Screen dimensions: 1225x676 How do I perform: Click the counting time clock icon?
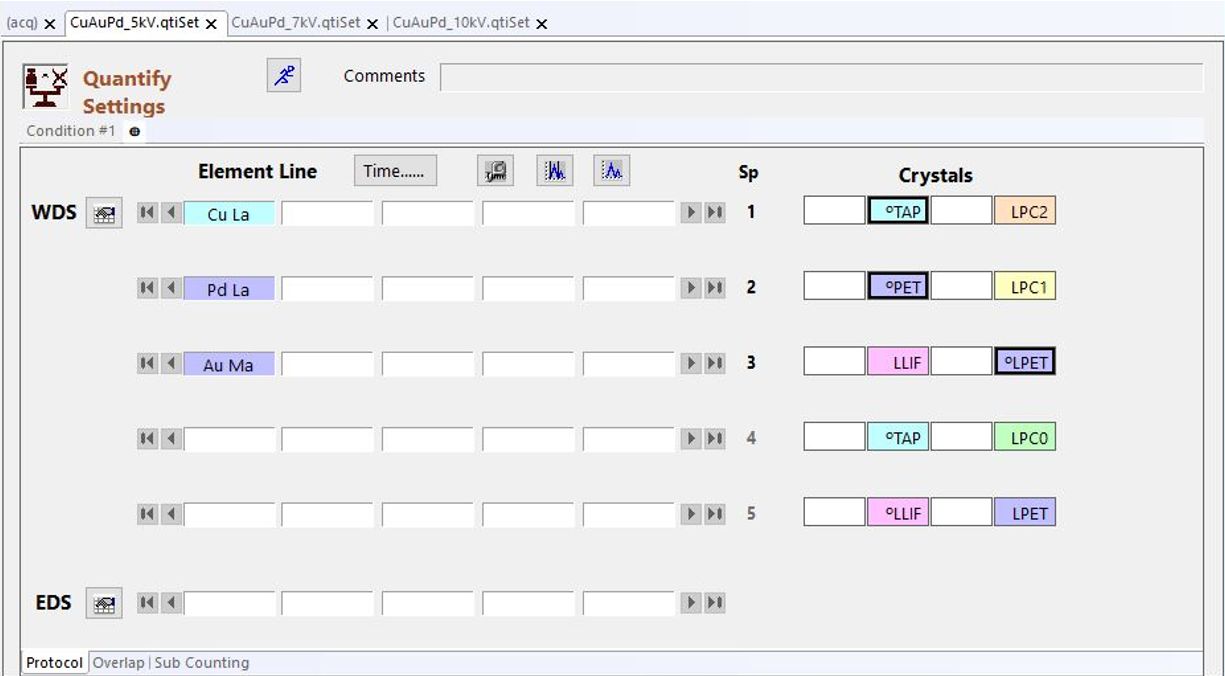click(x=496, y=171)
